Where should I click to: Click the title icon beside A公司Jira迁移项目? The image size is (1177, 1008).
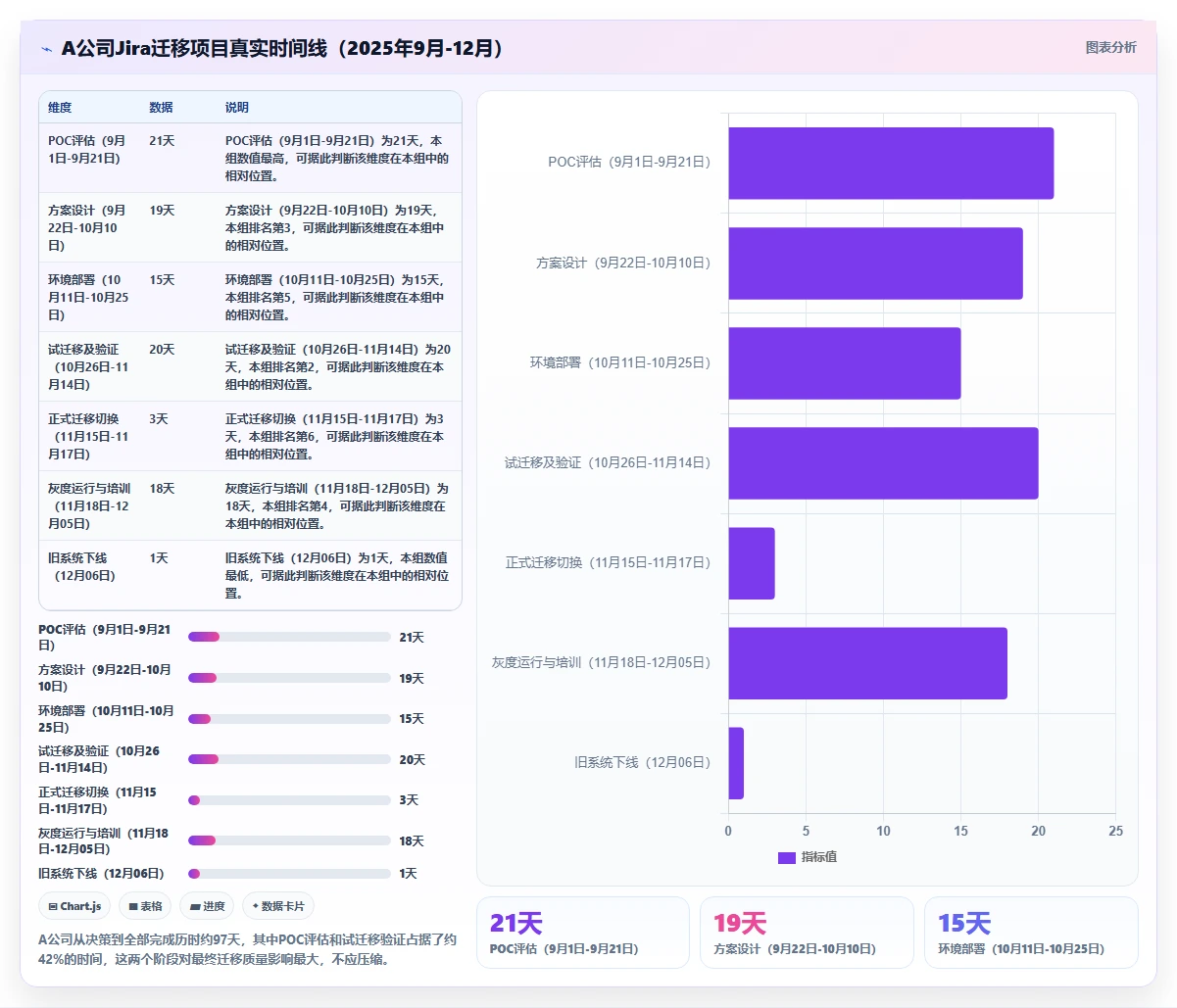pyautogui.click(x=46, y=49)
